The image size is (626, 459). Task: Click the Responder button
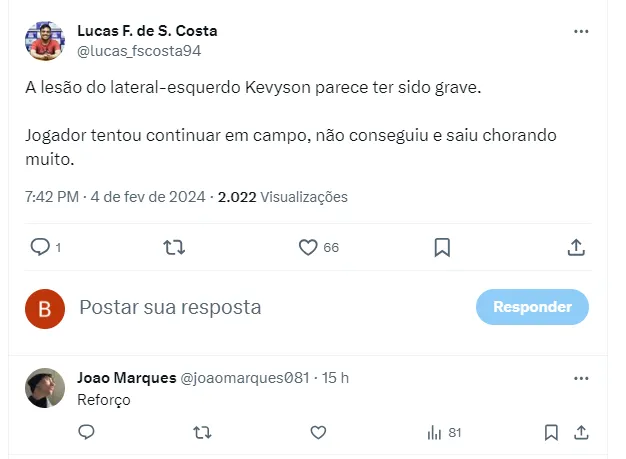tap(532, 307)
